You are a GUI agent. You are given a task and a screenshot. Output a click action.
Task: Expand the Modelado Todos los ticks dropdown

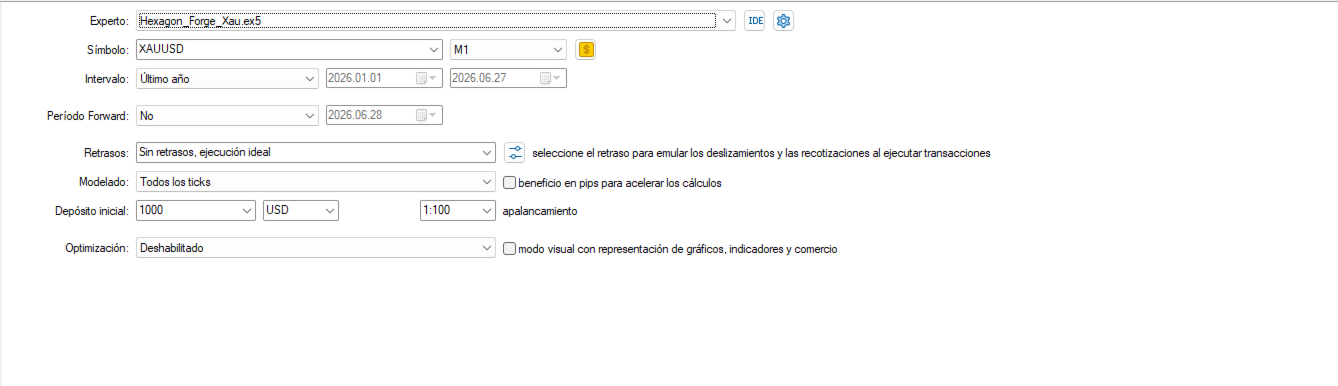coord(487,182)
